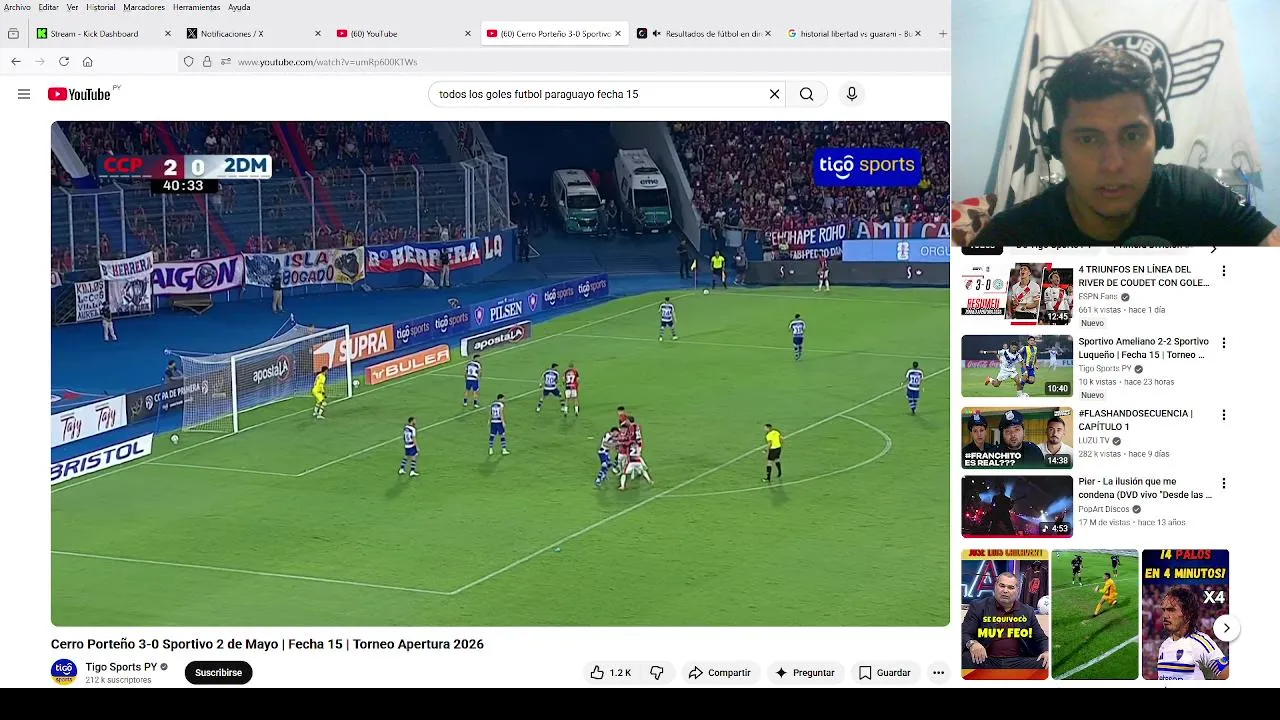Image resolution: width=1280 pixels, height=720 pixels.
Task: Show next Shorts with right arrow button
Action: (x=1226, y=628)
